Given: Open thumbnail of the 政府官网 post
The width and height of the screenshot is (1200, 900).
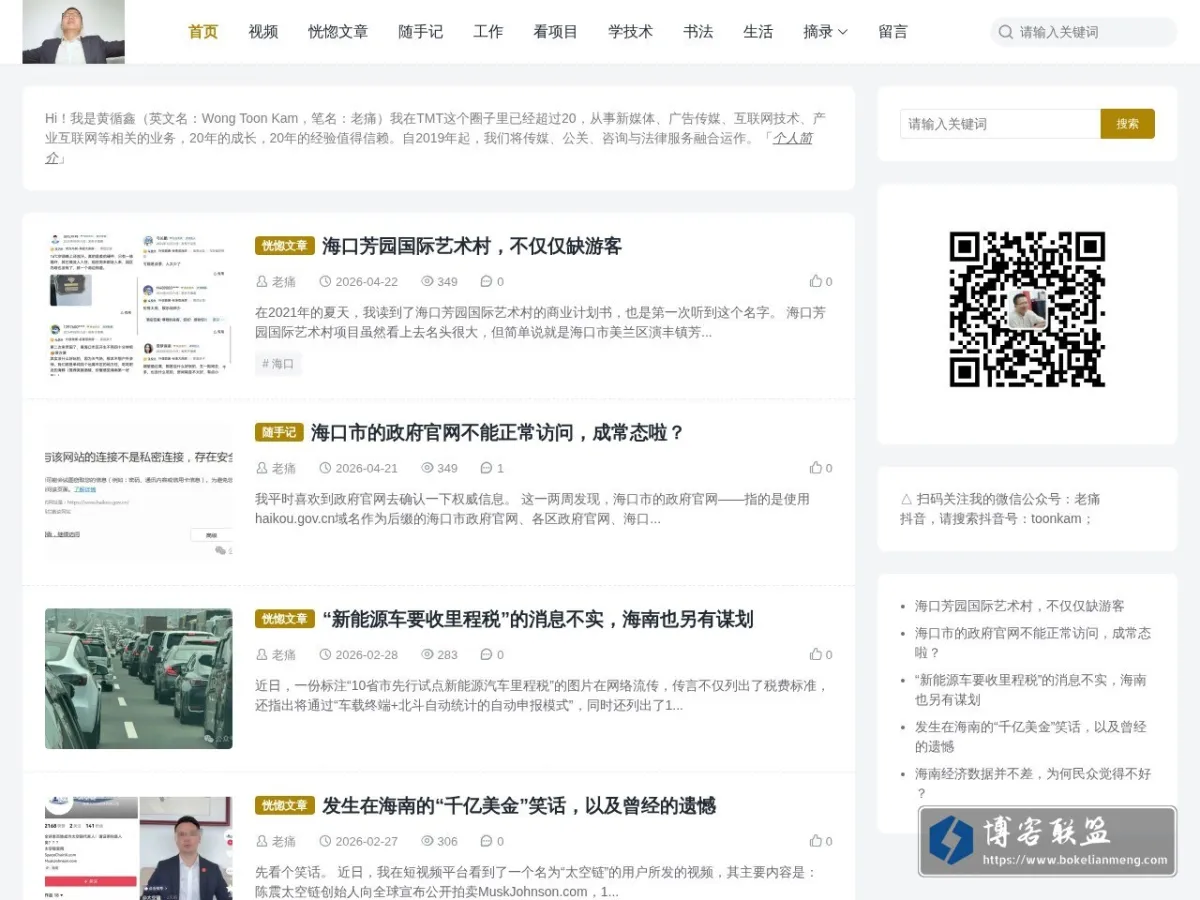Looking at the screenshot, I should pos(138,492).
